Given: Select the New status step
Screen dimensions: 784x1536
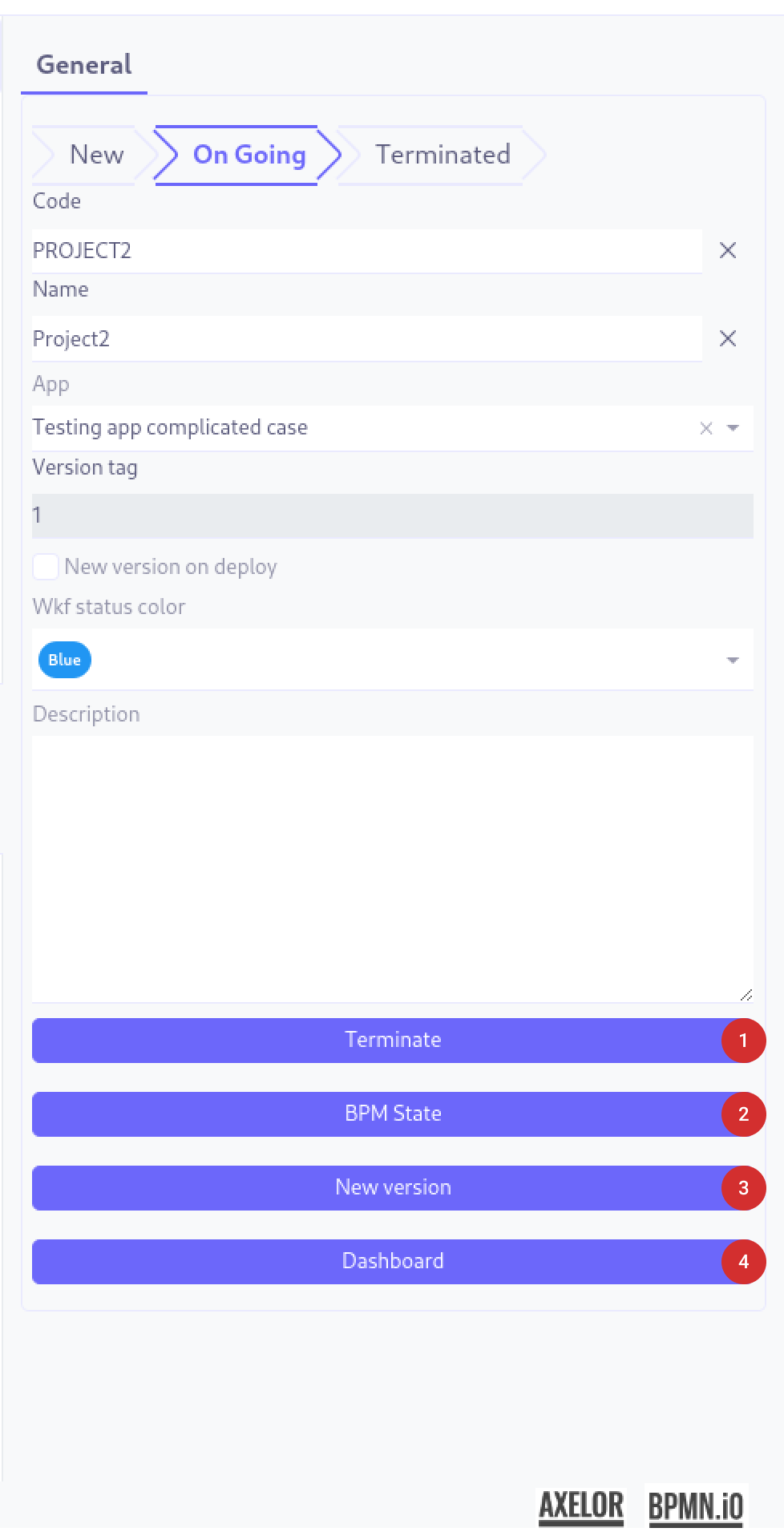Looking at the screenshot, I should tap(96, 155).
